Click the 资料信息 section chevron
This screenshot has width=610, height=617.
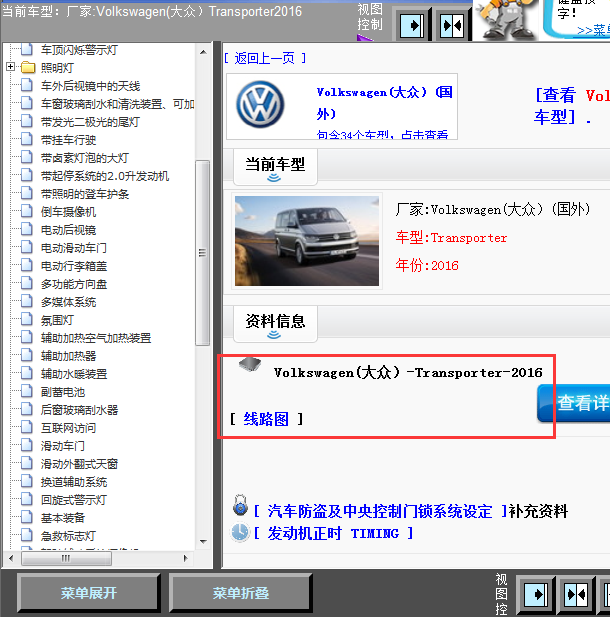pos(274,335)
